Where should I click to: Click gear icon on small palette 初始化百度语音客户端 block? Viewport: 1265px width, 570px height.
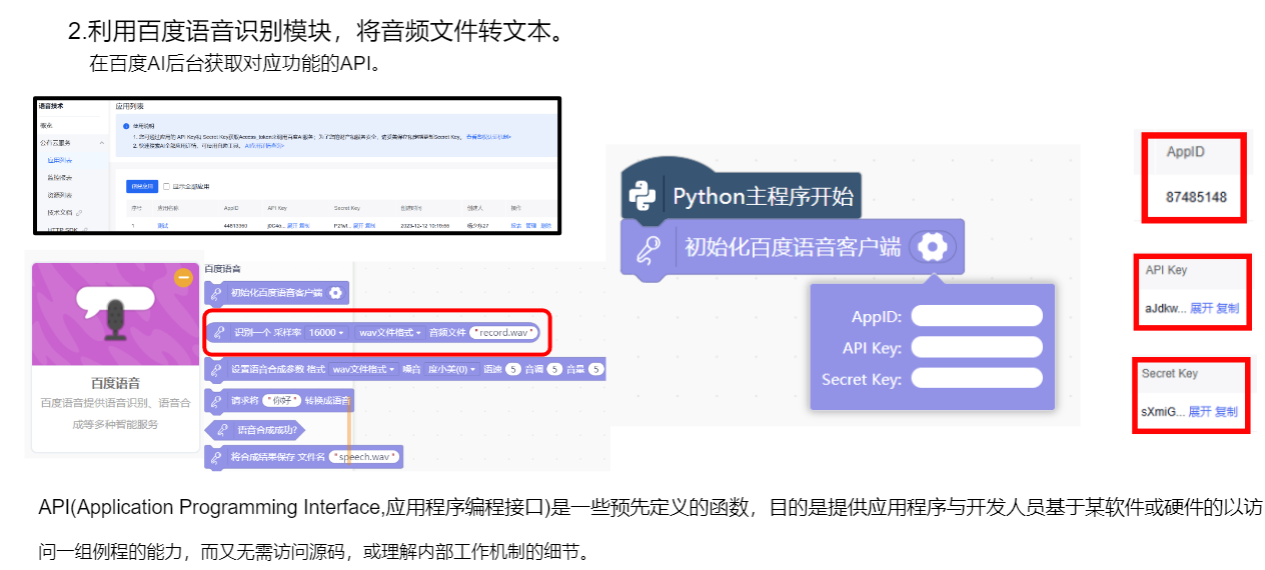point(336,293)
